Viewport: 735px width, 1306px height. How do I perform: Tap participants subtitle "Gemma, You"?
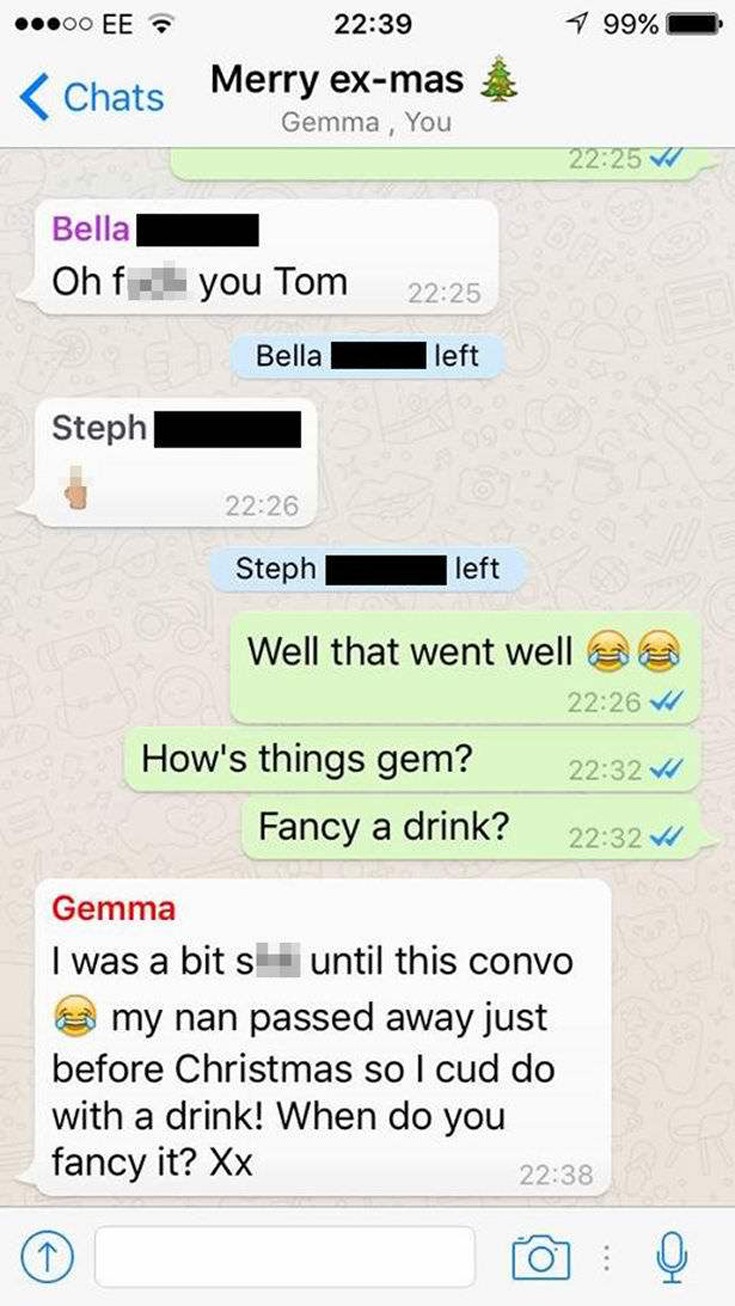pos(367,123)
